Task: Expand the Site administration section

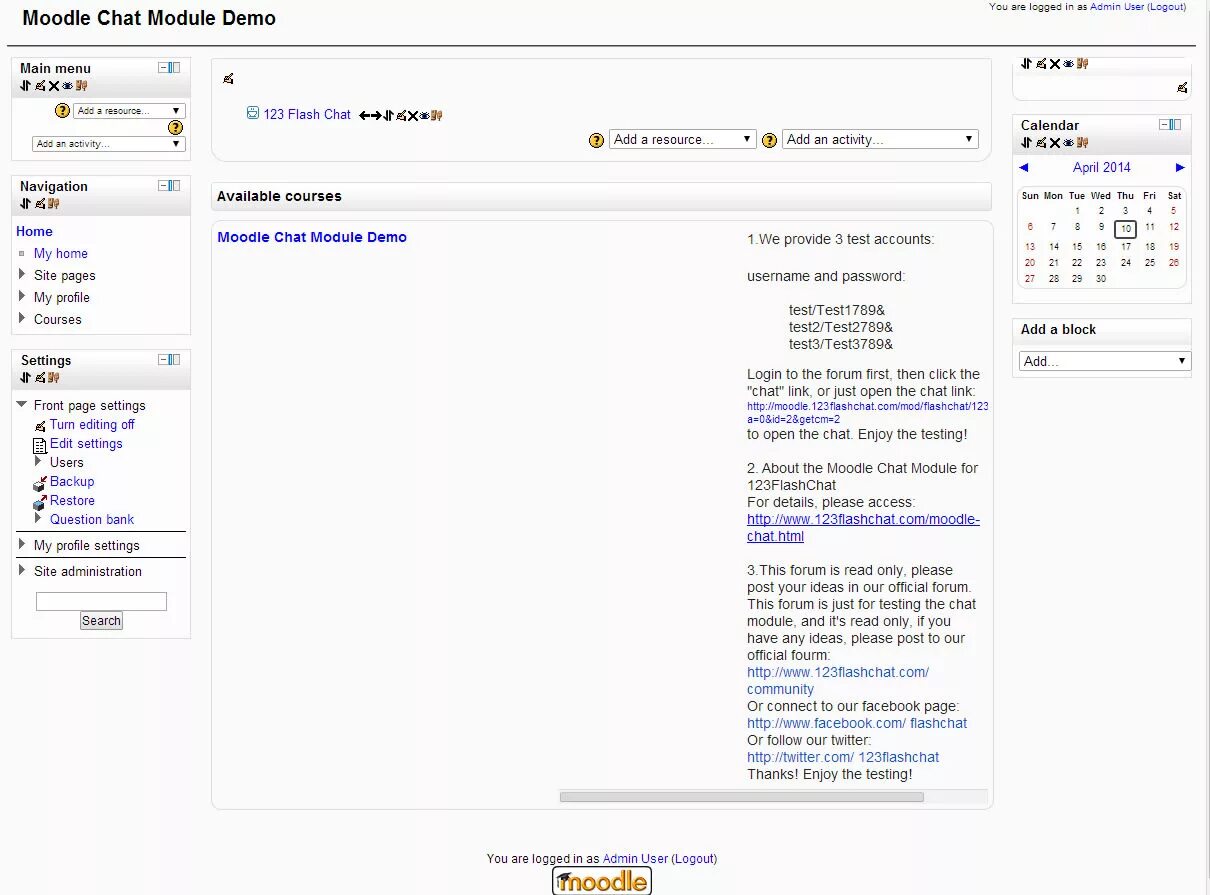Action: point(88,571)
